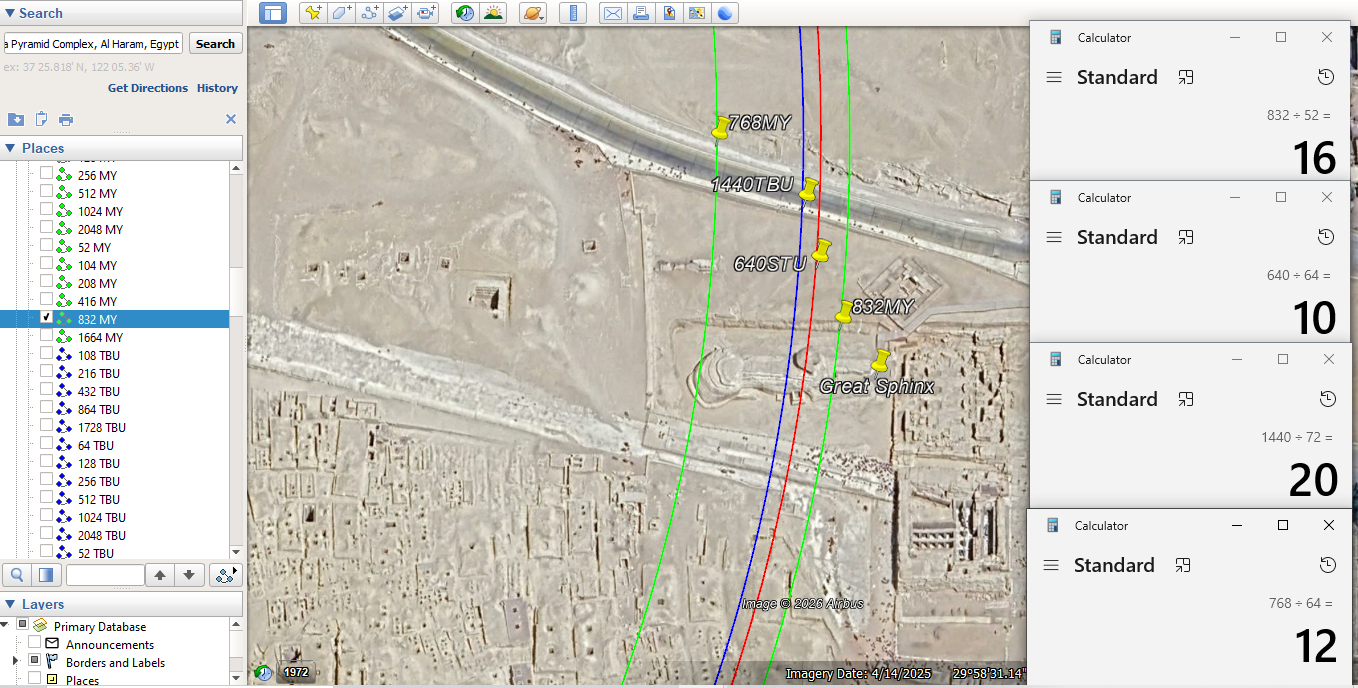Toggle sunlight across the landscape
Image resolution: width=1358 pixels, height=688 pixels.
tap(493, 13)
